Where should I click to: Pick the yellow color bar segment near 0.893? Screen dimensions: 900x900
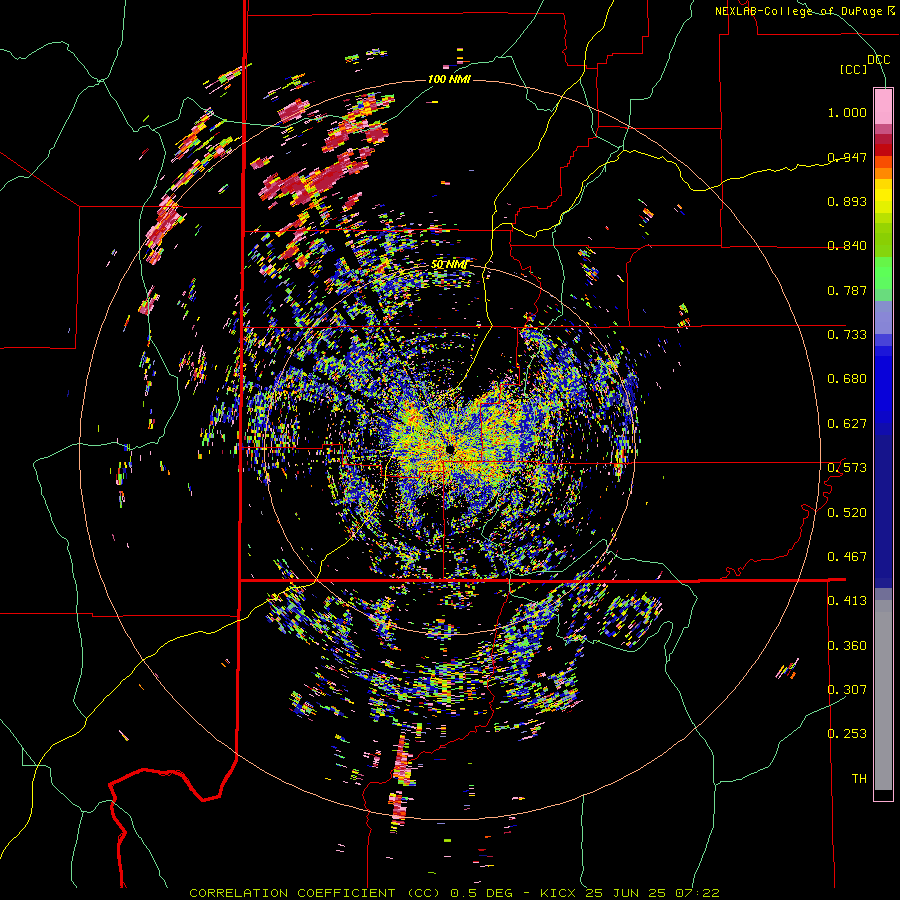883,196
